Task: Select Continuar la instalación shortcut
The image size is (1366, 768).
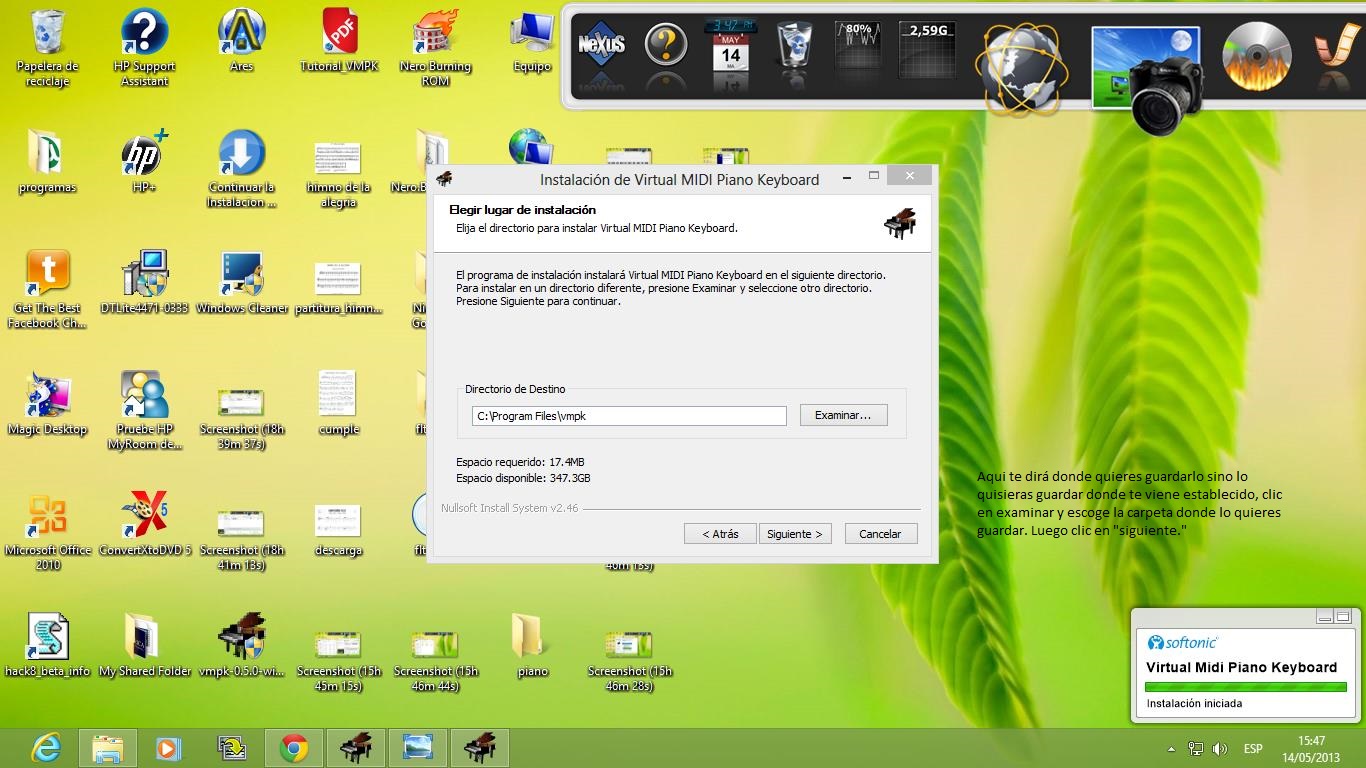Action: coord(241,168)
